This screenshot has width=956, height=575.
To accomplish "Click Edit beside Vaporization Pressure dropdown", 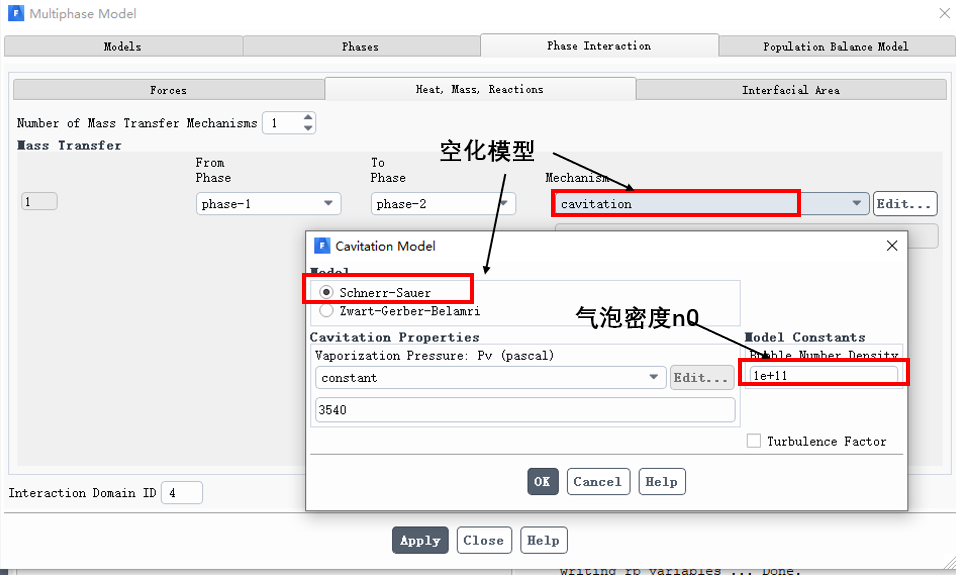I will point(702,377).
